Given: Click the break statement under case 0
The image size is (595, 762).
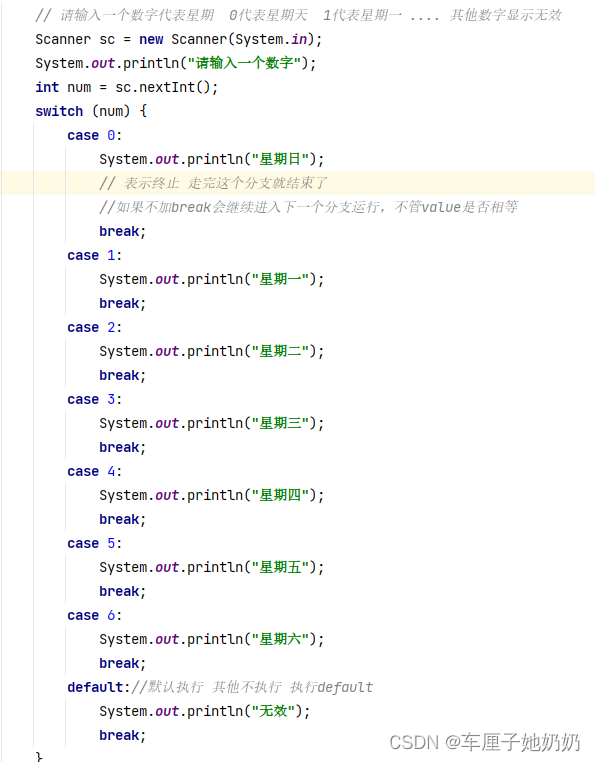Looking at the screenshot, I should pos(122,231).
